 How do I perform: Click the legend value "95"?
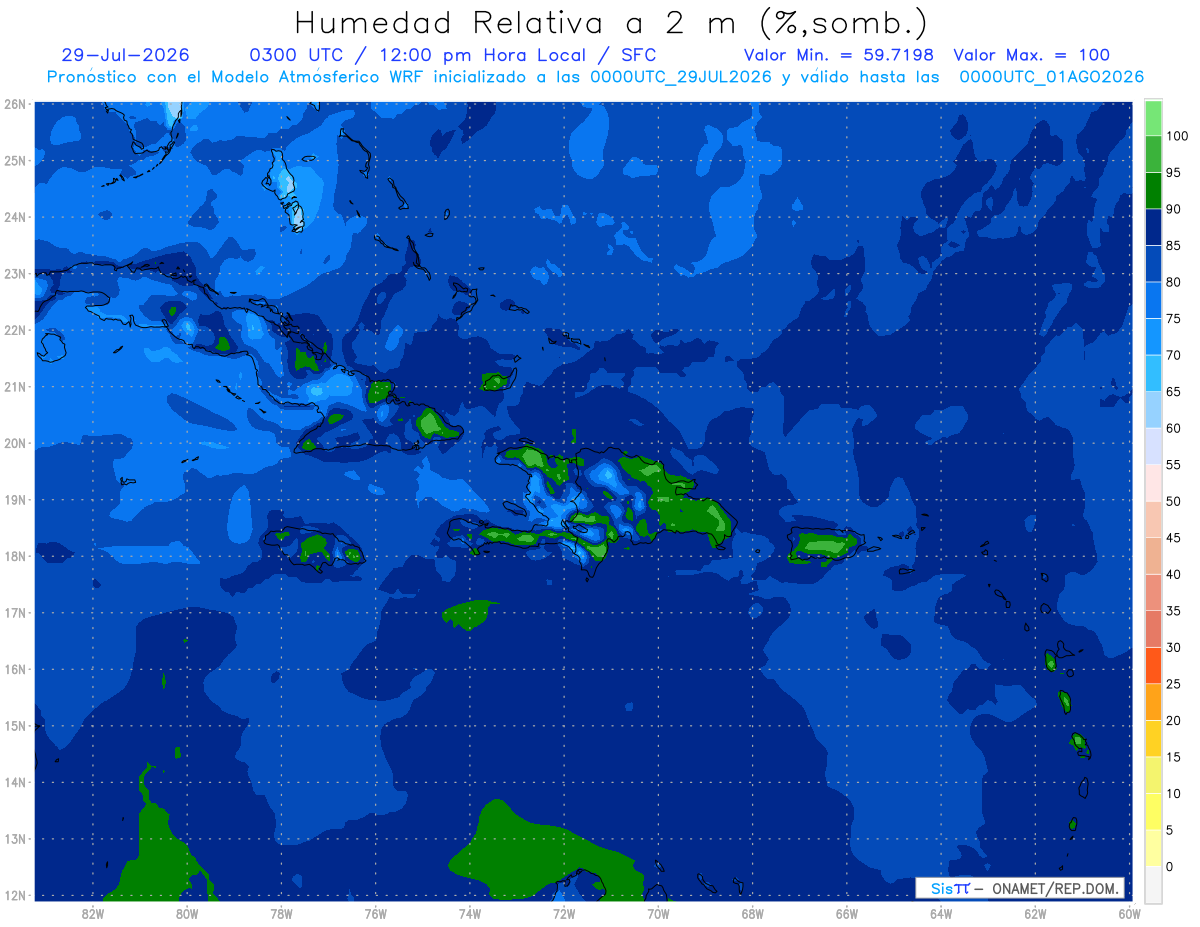[1173, 172]
